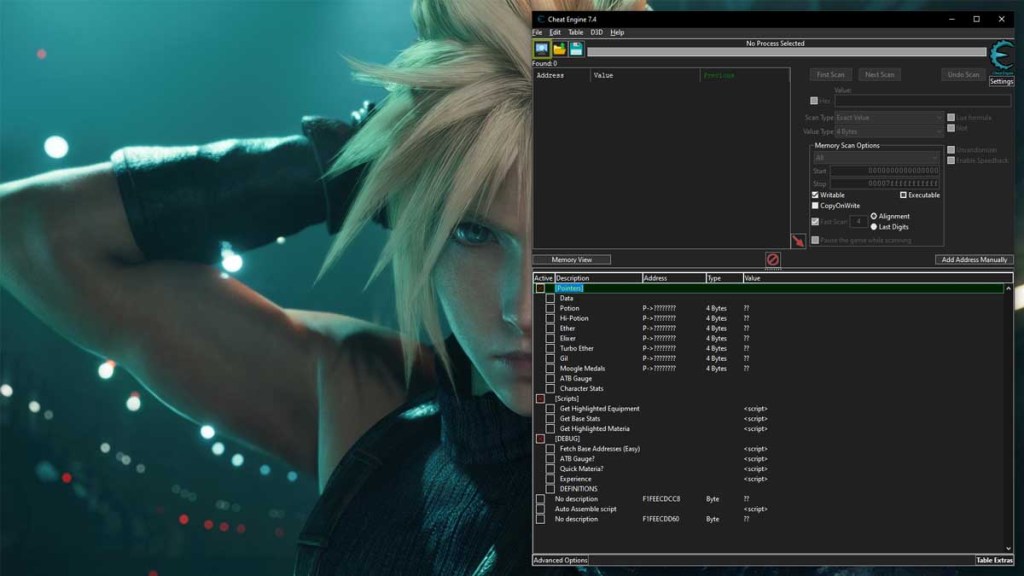Open Settings below the logo
Image resolution: width=1024 pixels, height=576 pixels.
click(1001, 82)
